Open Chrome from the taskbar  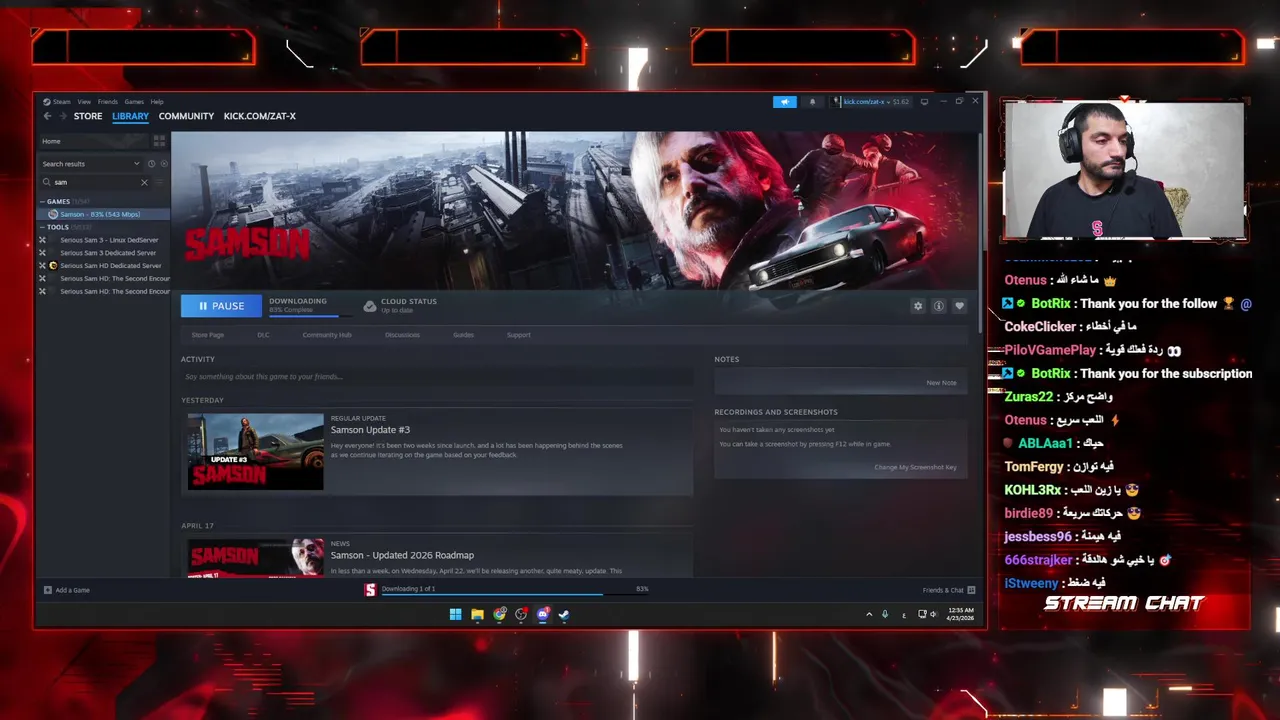500,615
